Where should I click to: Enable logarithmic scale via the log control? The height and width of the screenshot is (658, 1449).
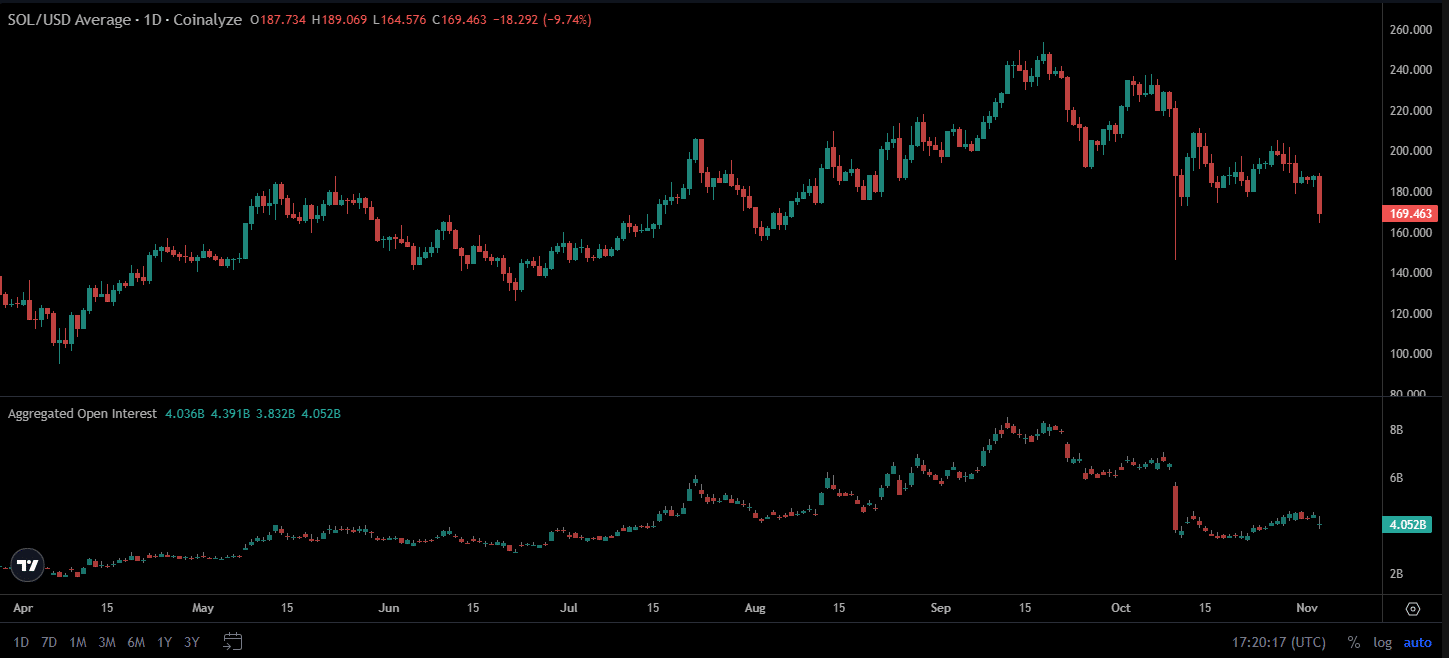pos(1382,643)
